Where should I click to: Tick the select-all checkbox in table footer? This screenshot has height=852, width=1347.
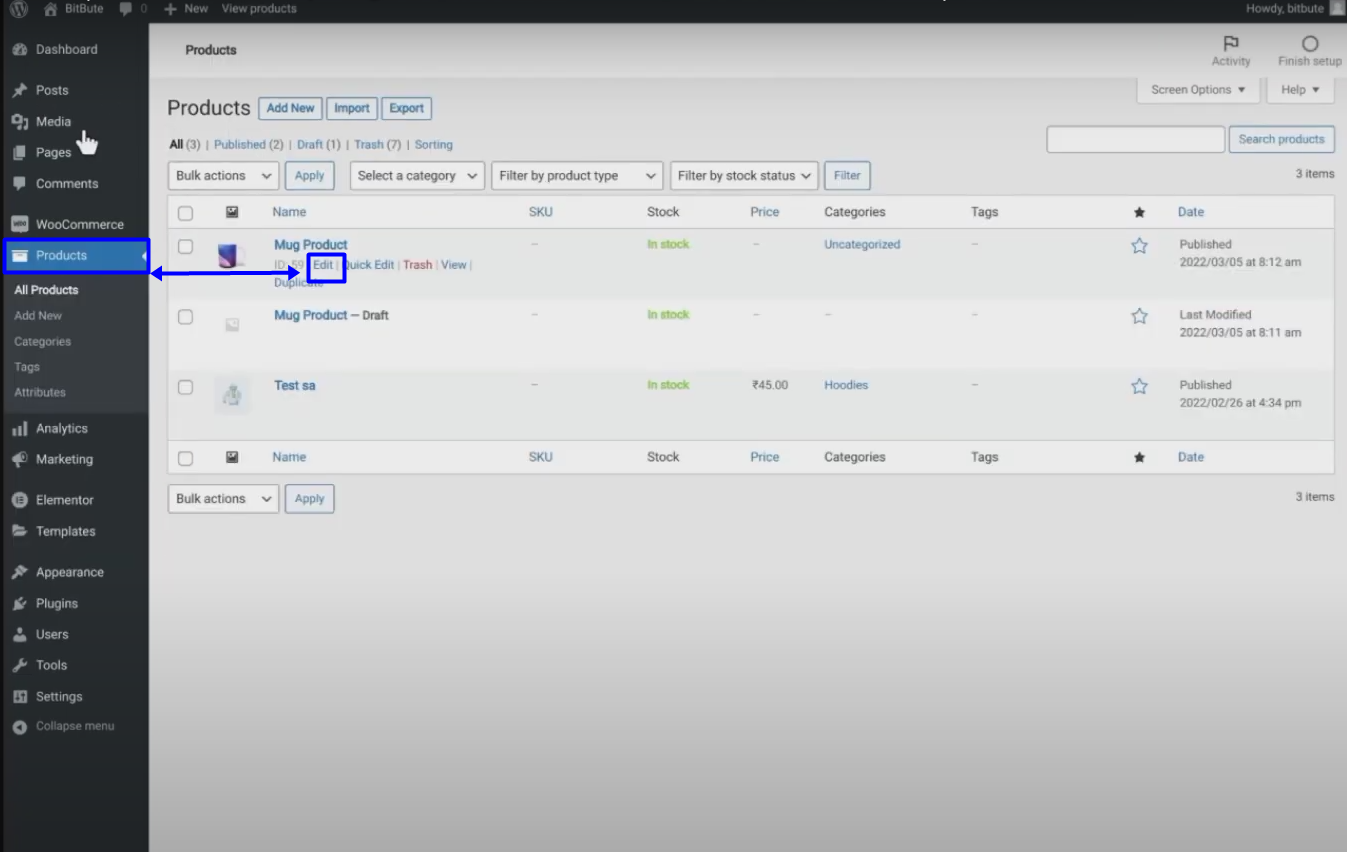(185, 458)
